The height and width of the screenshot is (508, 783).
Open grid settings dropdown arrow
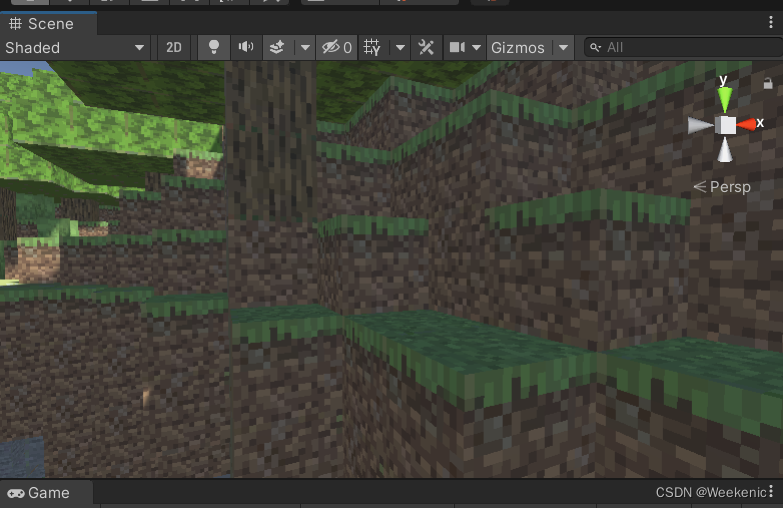point(400,47)
